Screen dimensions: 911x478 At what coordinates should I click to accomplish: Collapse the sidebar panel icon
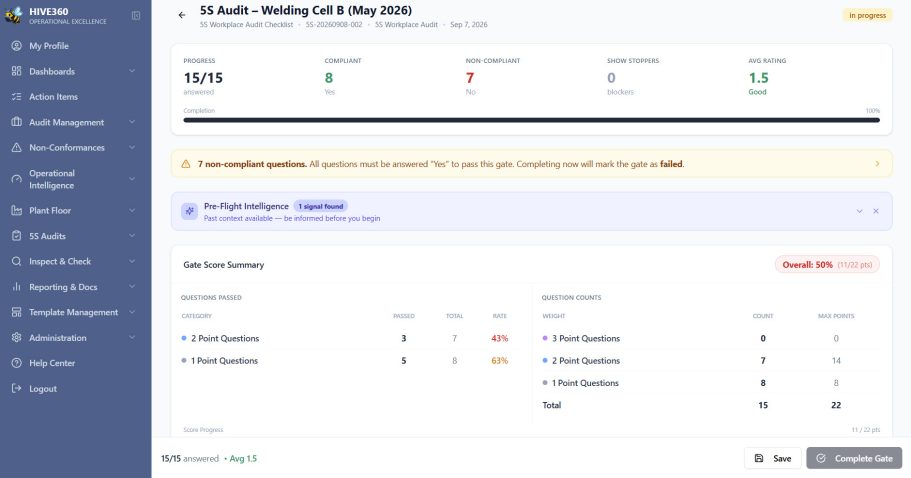136,16
